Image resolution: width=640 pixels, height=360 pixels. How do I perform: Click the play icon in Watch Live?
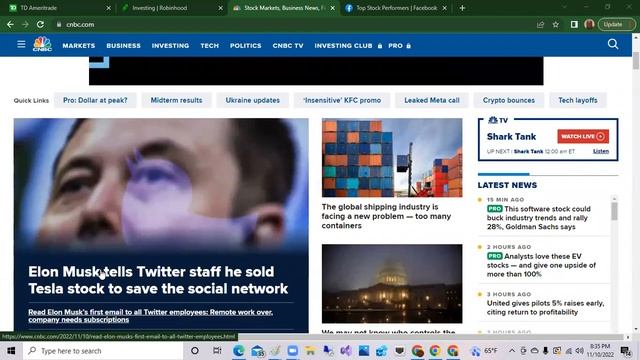pos(600,136)
